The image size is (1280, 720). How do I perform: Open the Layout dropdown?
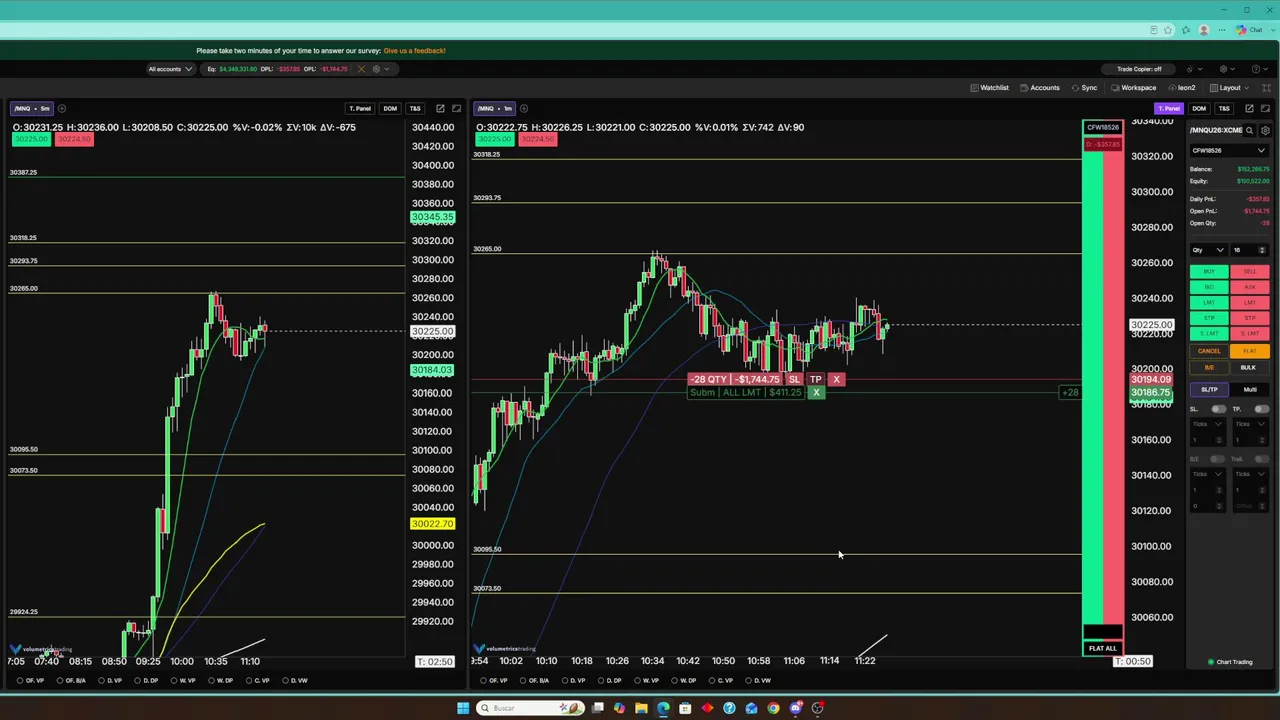click(x=1229, y=88)
